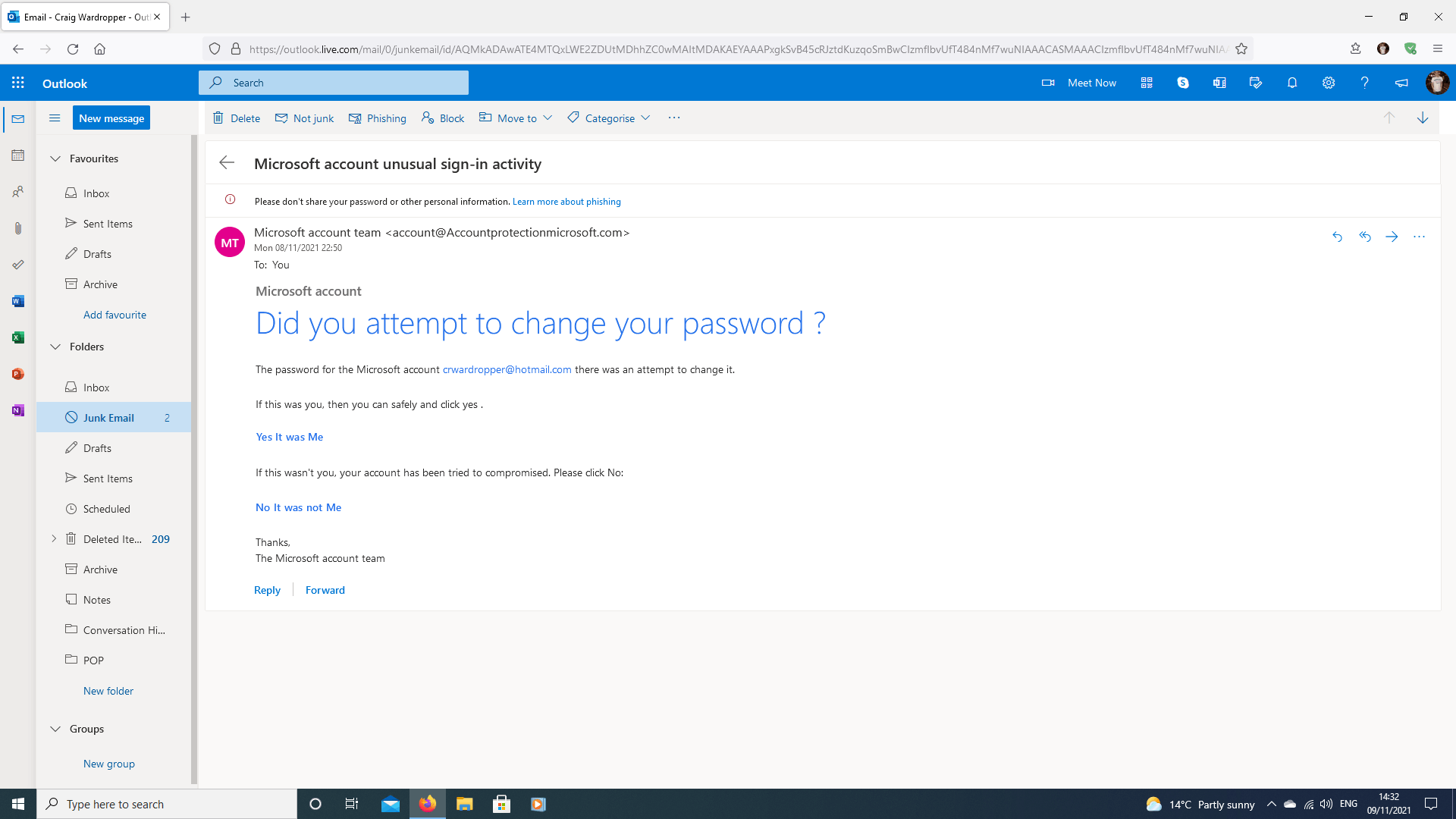This screenshot has height=819, width=1456.
Task: Click the New message compose icon
Action: point(111,118)
